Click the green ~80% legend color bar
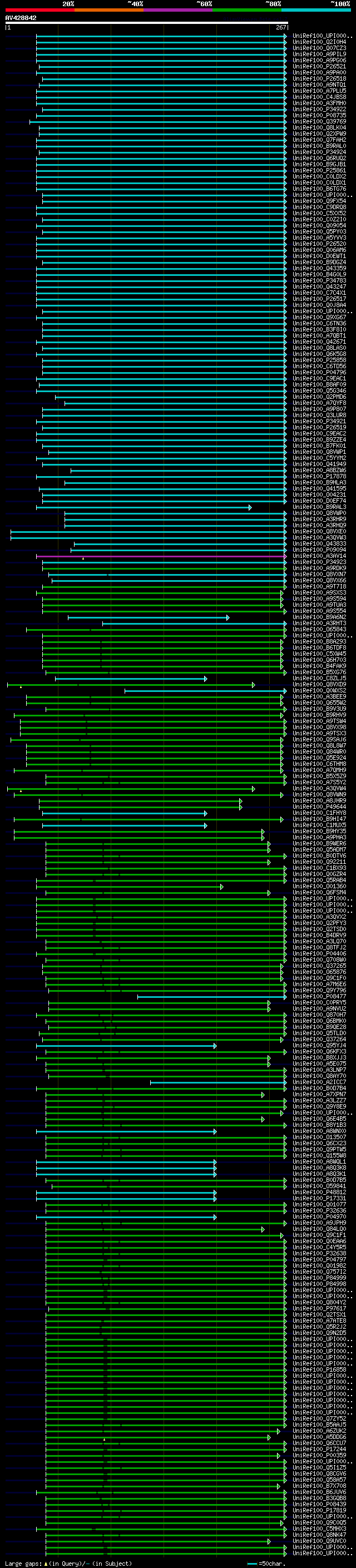This screenshot has height=1568, width=356. pyautogui.click(x=247, y=10)
